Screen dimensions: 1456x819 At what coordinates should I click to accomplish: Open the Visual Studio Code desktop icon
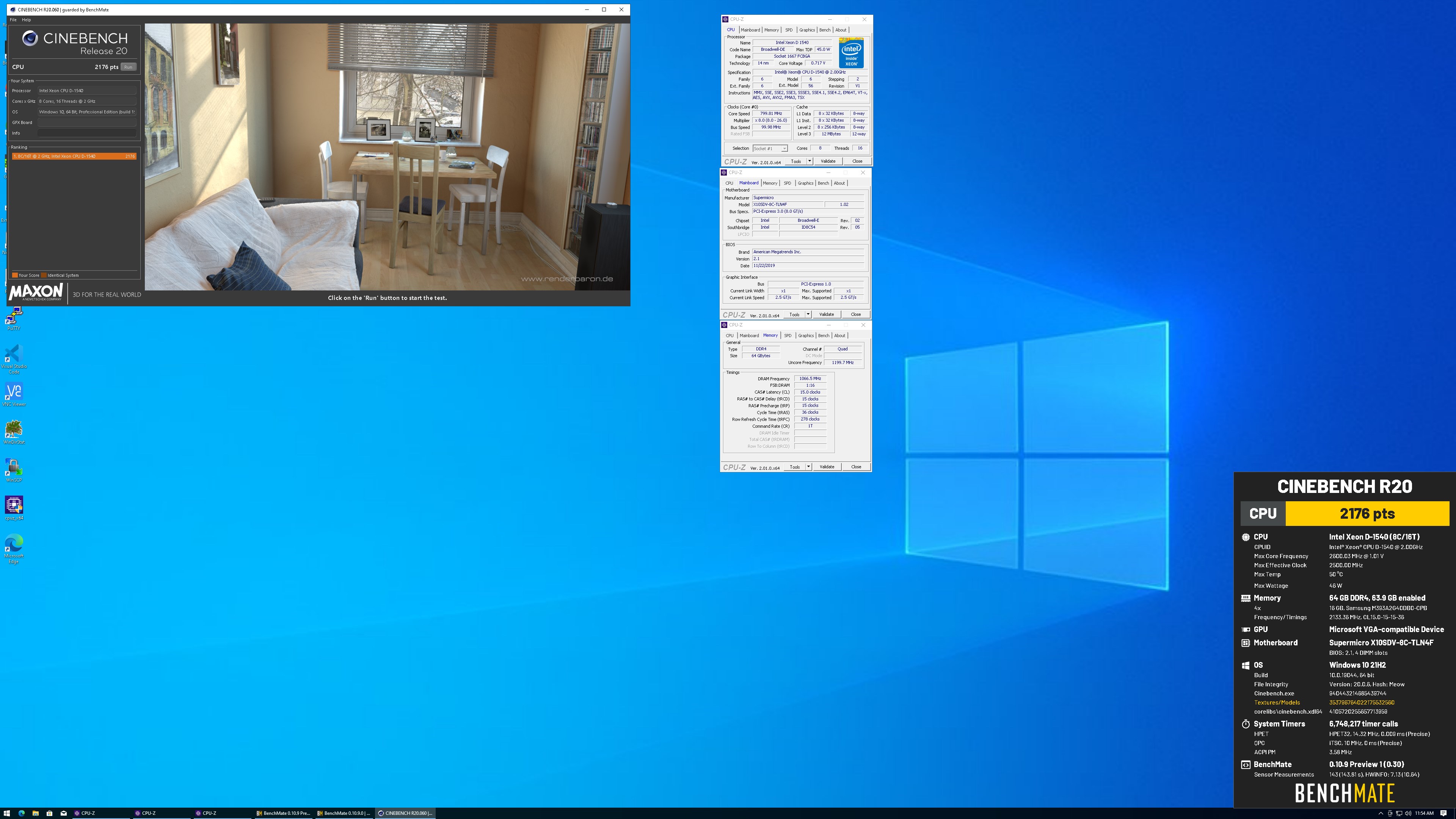(x=14, y=359)
